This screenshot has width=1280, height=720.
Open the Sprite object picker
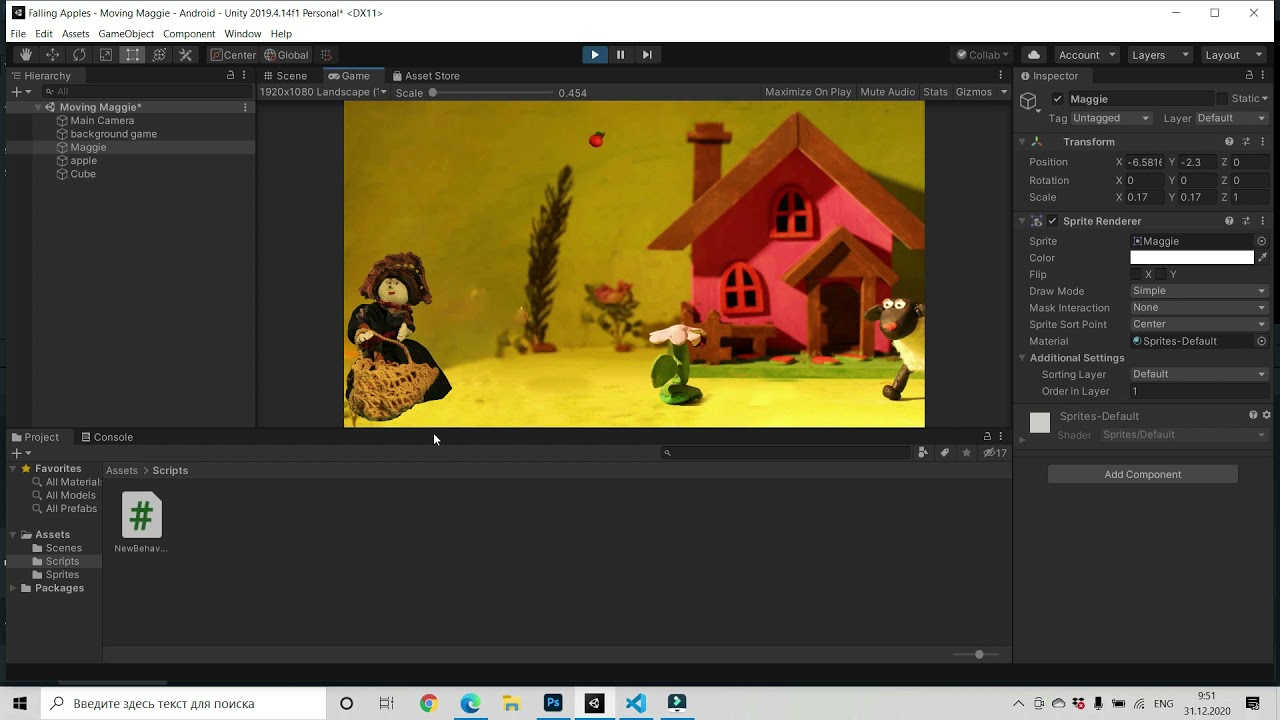tap(1262, 241)
